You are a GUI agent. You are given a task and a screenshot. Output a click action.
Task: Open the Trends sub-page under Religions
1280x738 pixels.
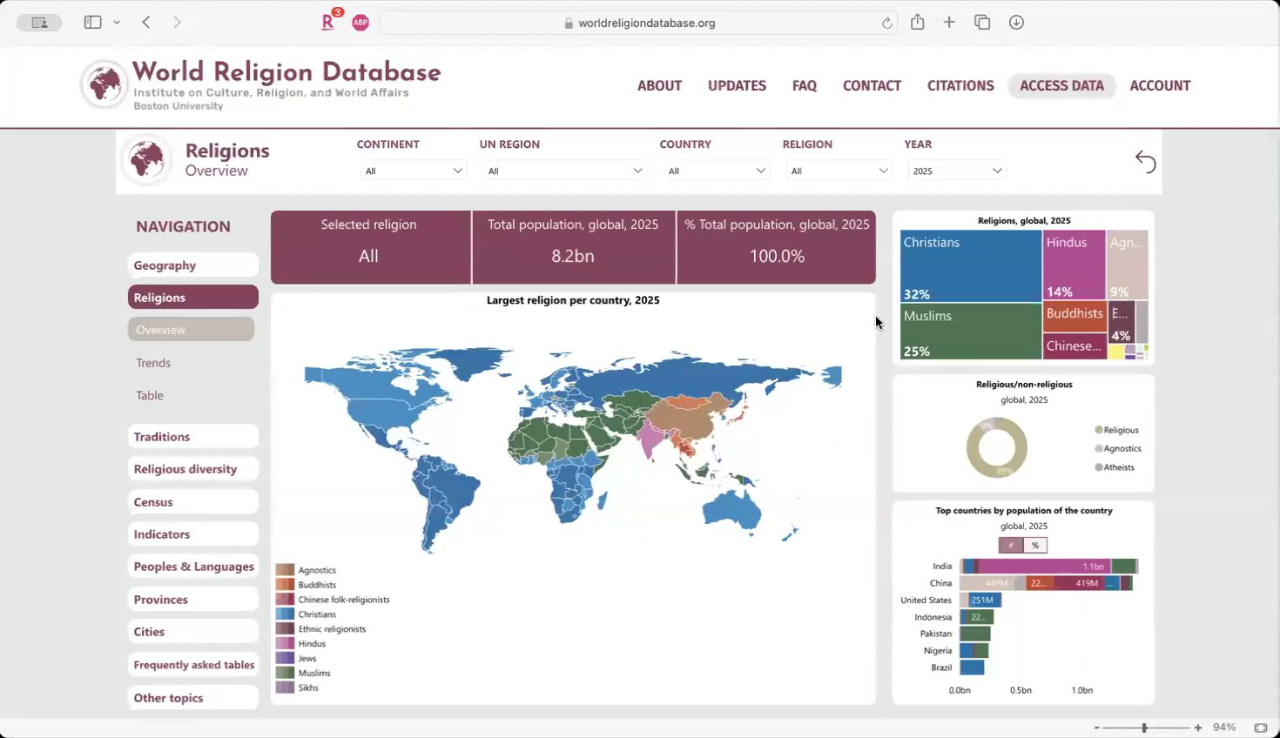point(154,363)
